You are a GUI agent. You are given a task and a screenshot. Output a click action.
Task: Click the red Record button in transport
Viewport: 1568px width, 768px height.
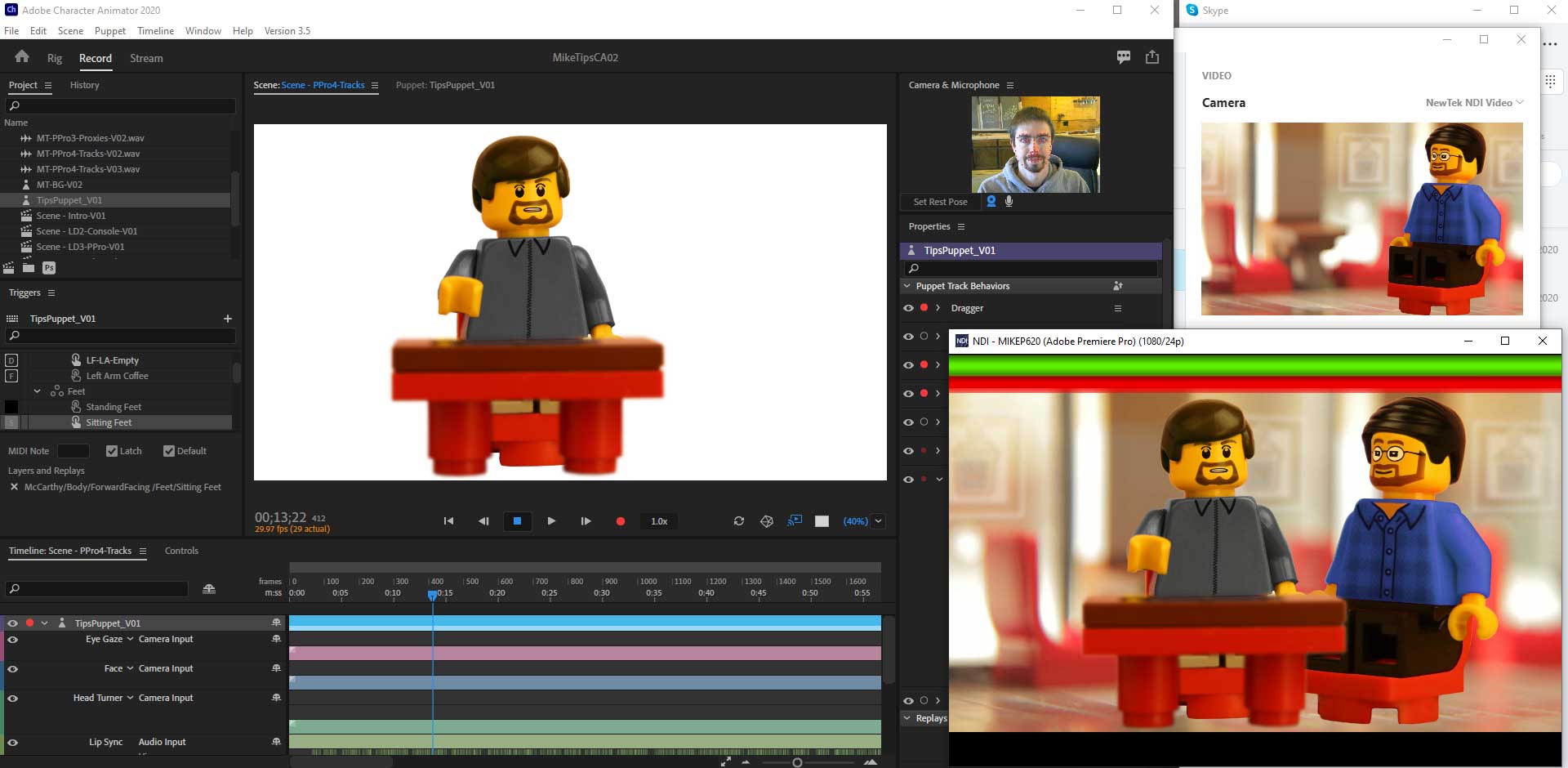click(x=621, y=521)
